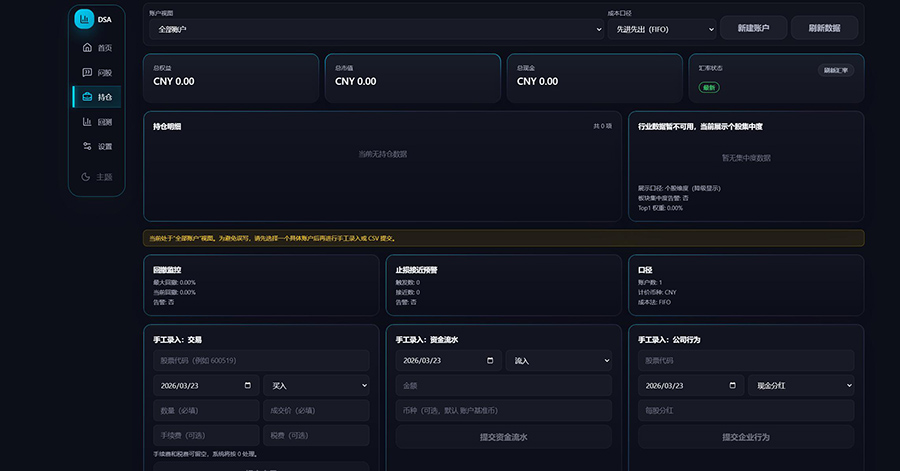
Task: Open the 先进先出 (FIFO) cost method dropdown
Action: [x=661, y=29]
